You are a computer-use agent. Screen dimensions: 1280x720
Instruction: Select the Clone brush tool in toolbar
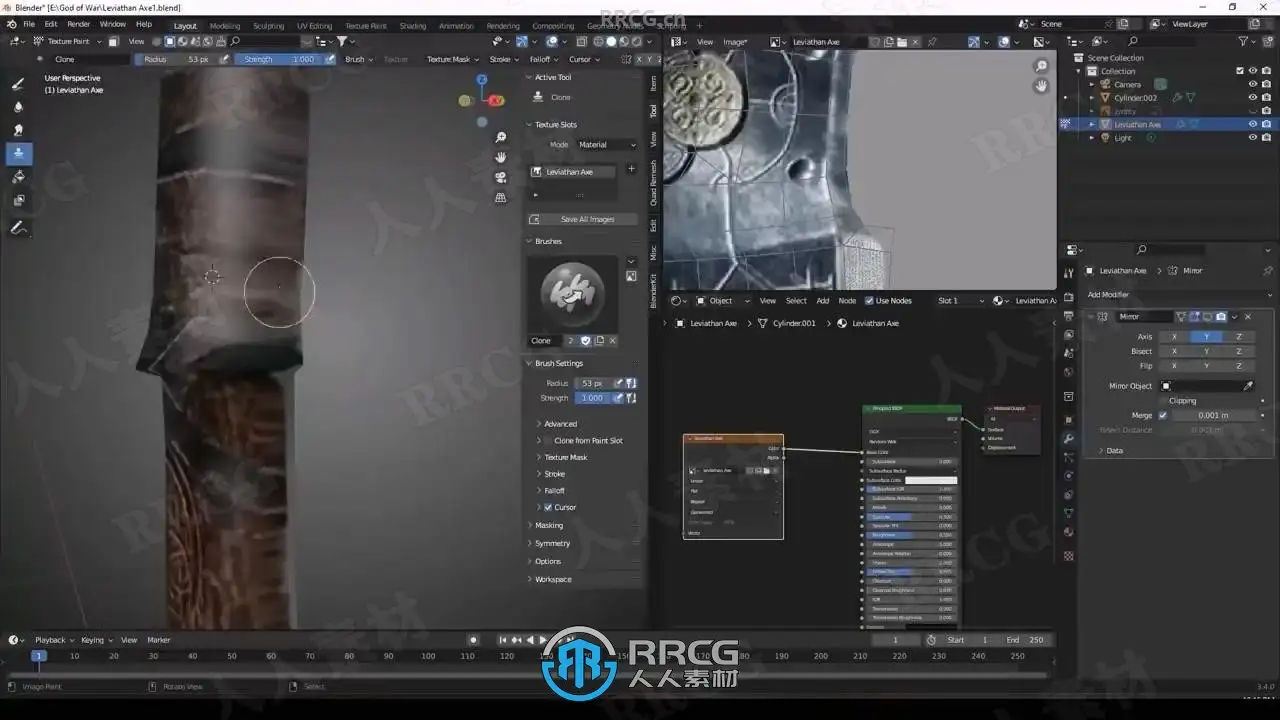pyautogui.click(x=18, y=154)
